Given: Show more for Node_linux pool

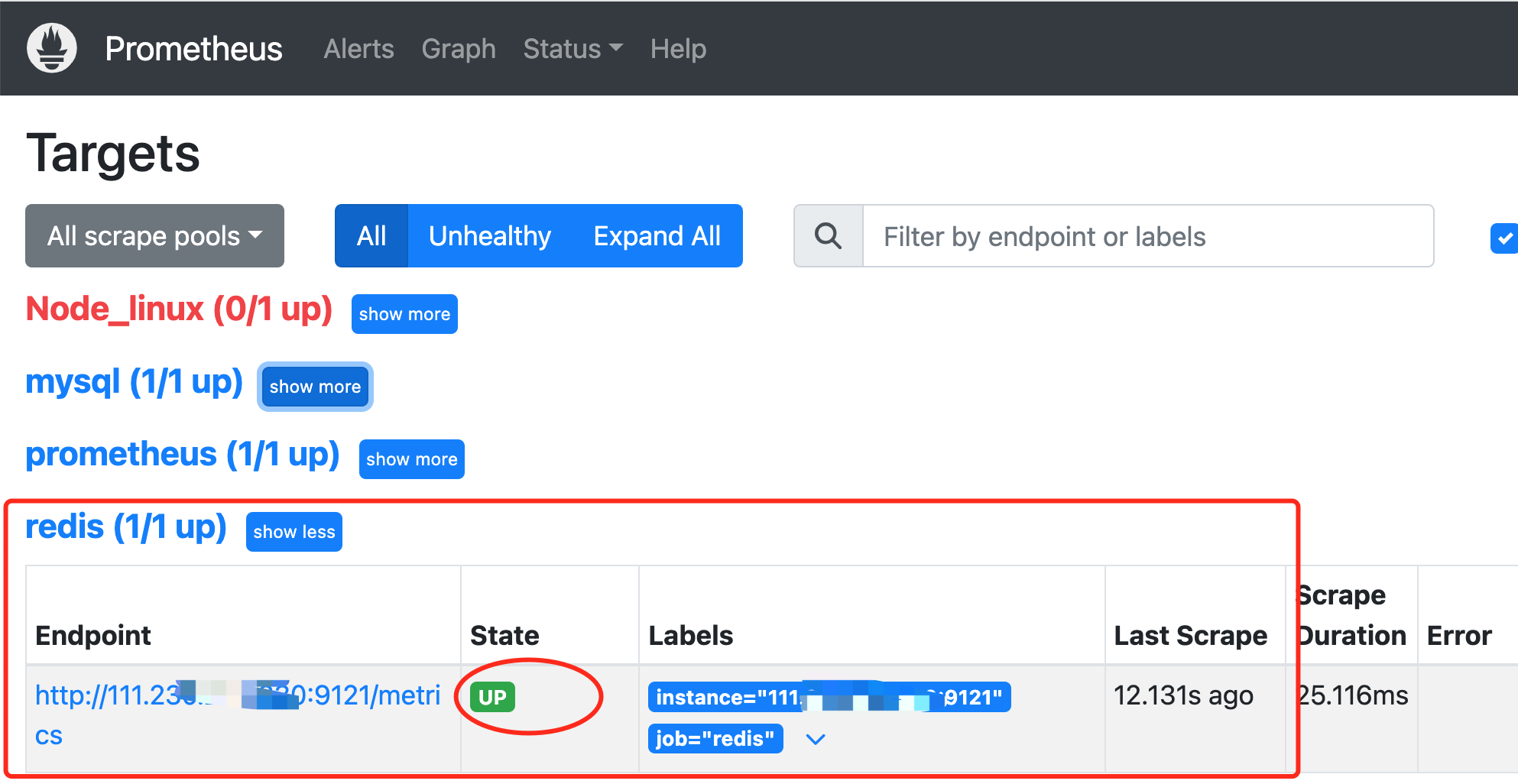Looking at the screenshot, I should [x=404, y=314].
